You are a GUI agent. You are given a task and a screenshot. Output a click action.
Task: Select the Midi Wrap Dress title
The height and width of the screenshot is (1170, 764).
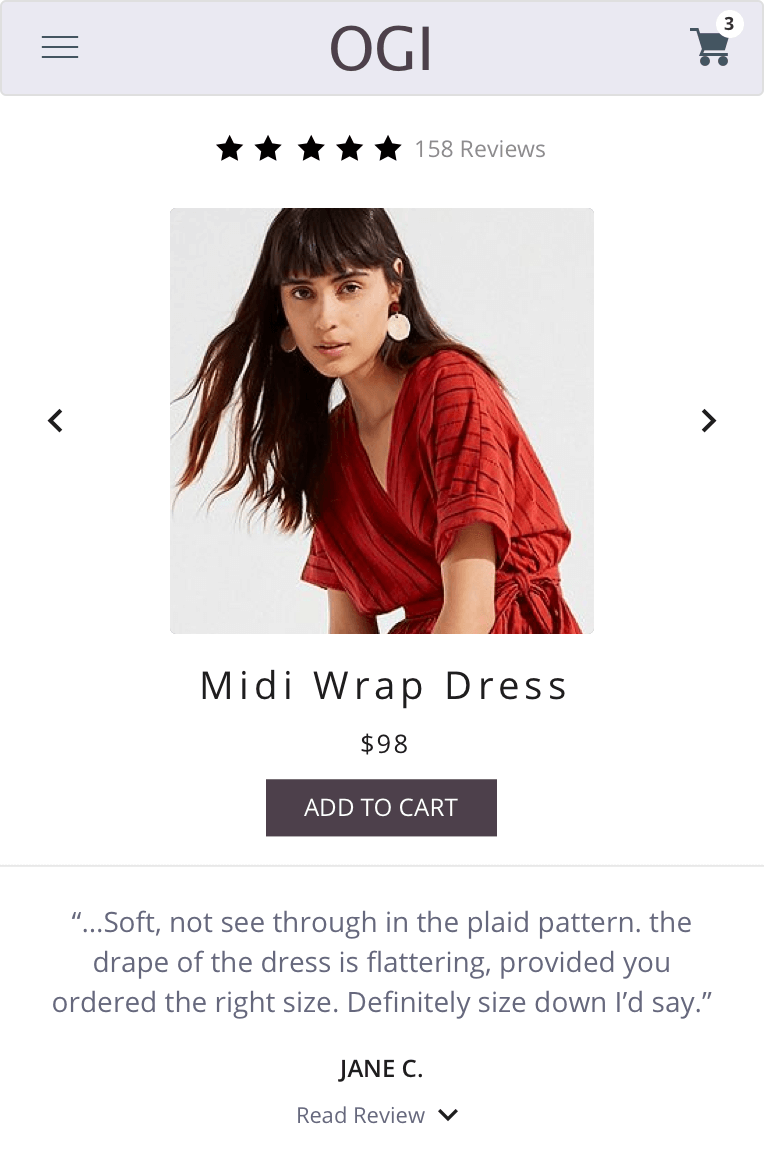pos(383,686)
